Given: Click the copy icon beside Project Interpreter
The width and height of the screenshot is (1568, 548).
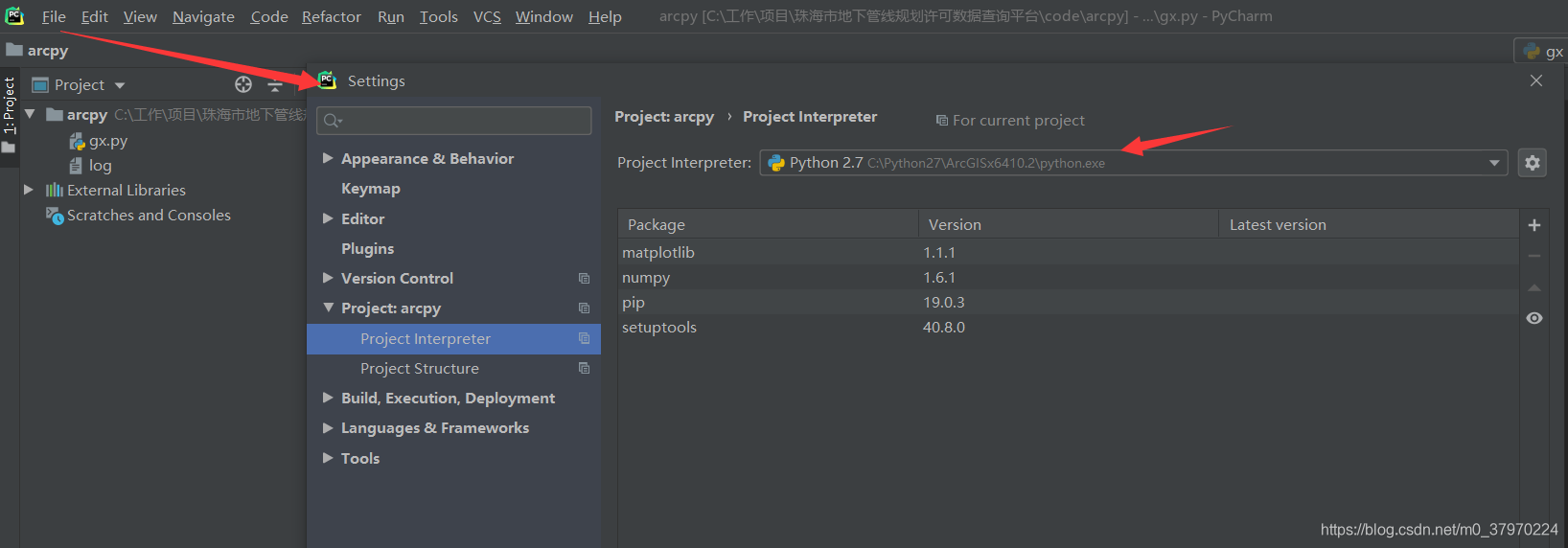Looking at the screenshot, I should pos(584,338).
